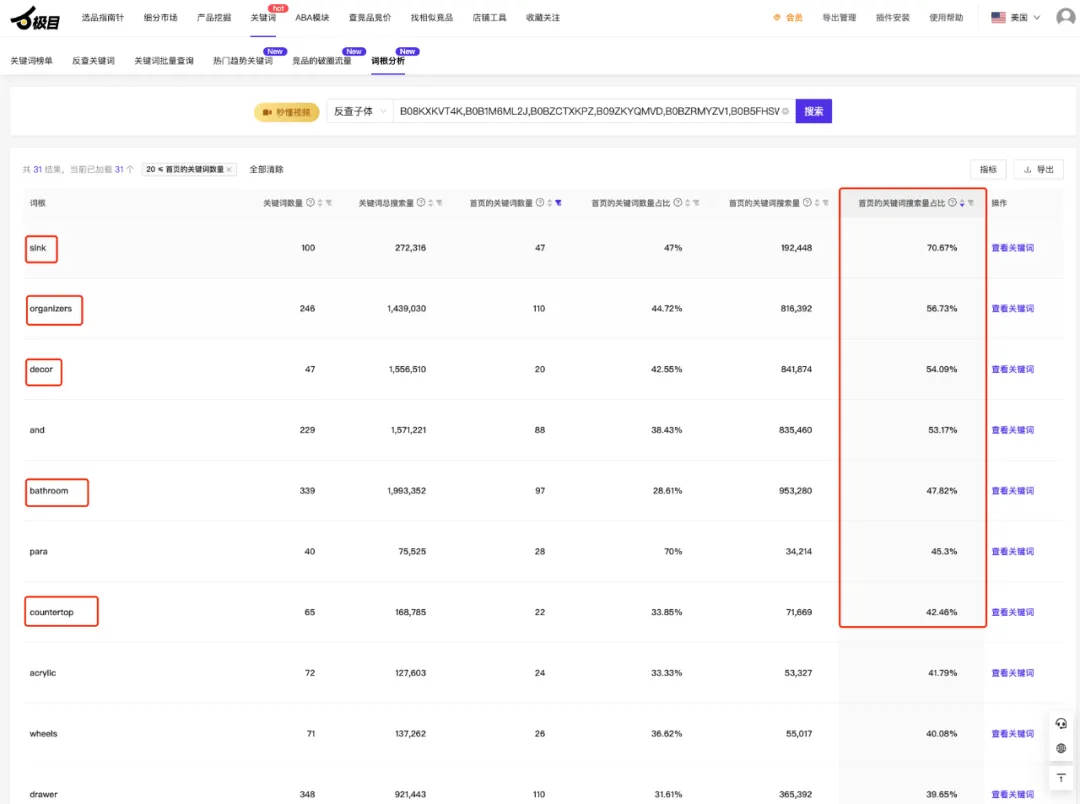Open filter for the 首页的关键词数量占比 column
1080x804 pixels.
click(696, 203)
